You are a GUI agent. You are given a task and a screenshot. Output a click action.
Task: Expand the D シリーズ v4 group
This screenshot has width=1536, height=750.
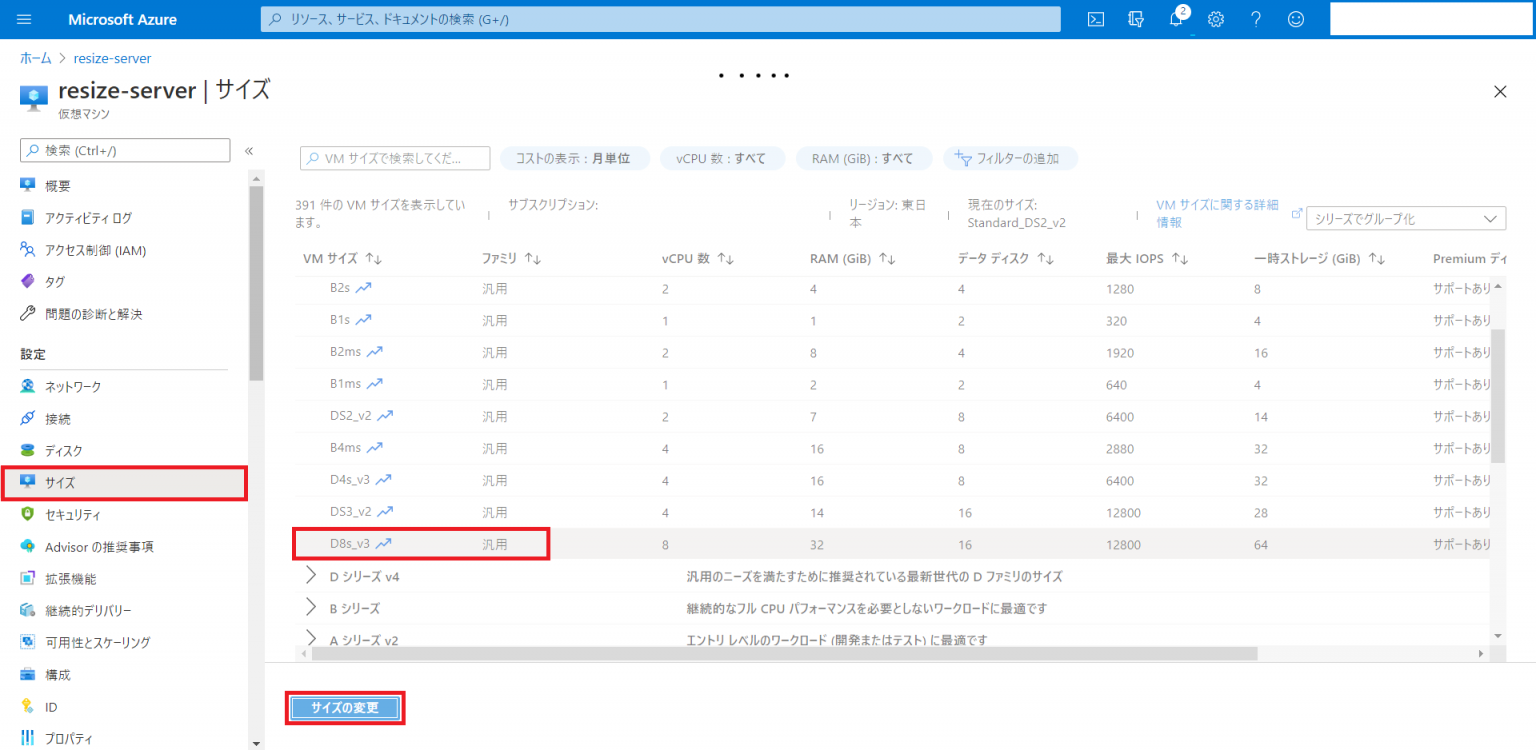click(x=312, y=576)
